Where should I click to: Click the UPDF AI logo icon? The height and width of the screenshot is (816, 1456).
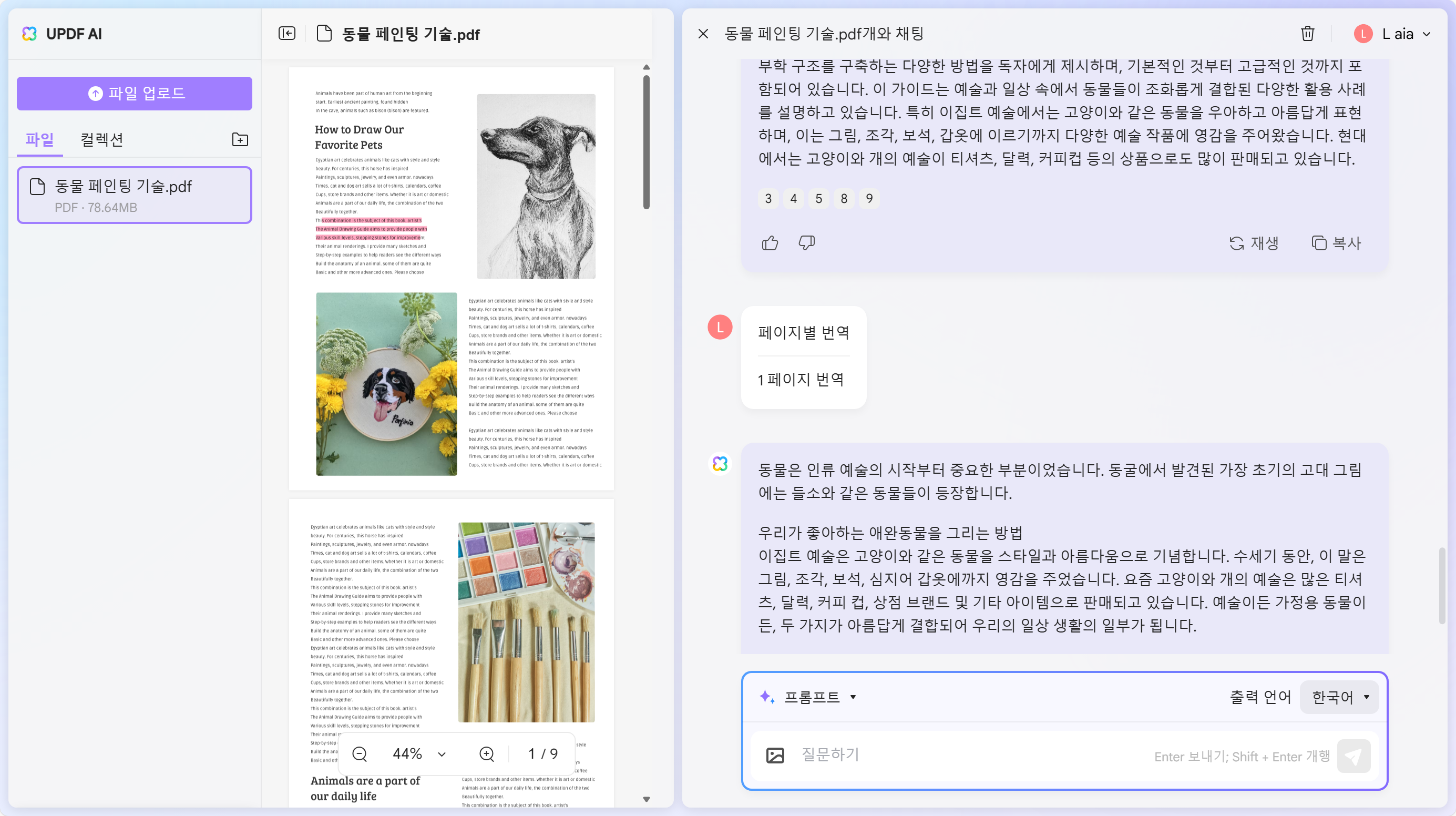pos(29,34)
